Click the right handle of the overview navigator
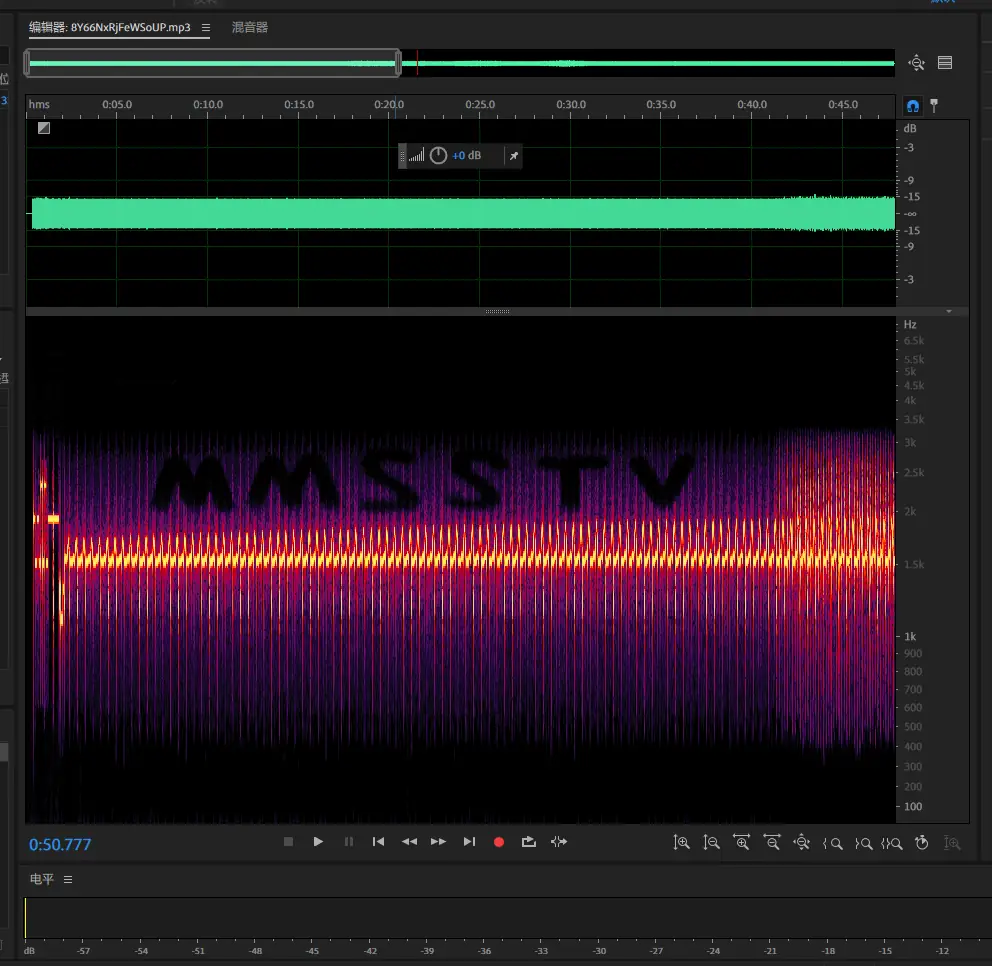The width and height of the screenshot is (992, 966). point(398,63)
